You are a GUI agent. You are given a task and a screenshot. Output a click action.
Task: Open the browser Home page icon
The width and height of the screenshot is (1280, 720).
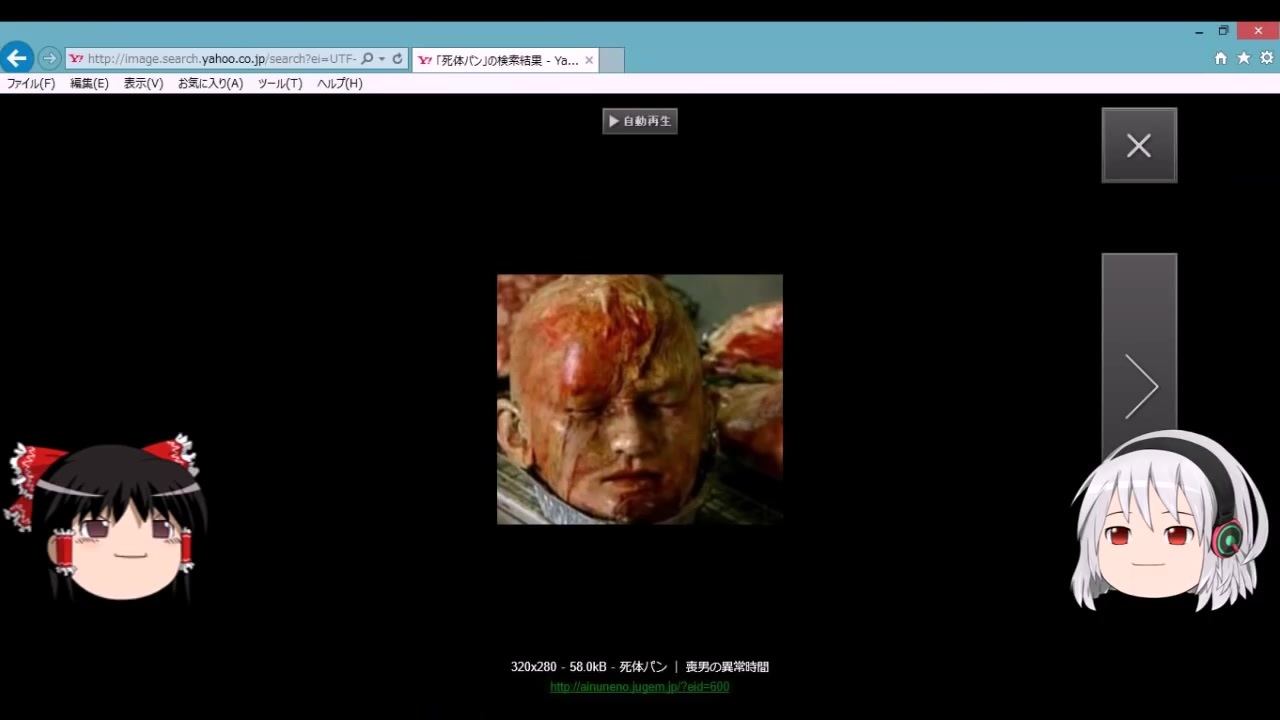[x=1220, y=59]
